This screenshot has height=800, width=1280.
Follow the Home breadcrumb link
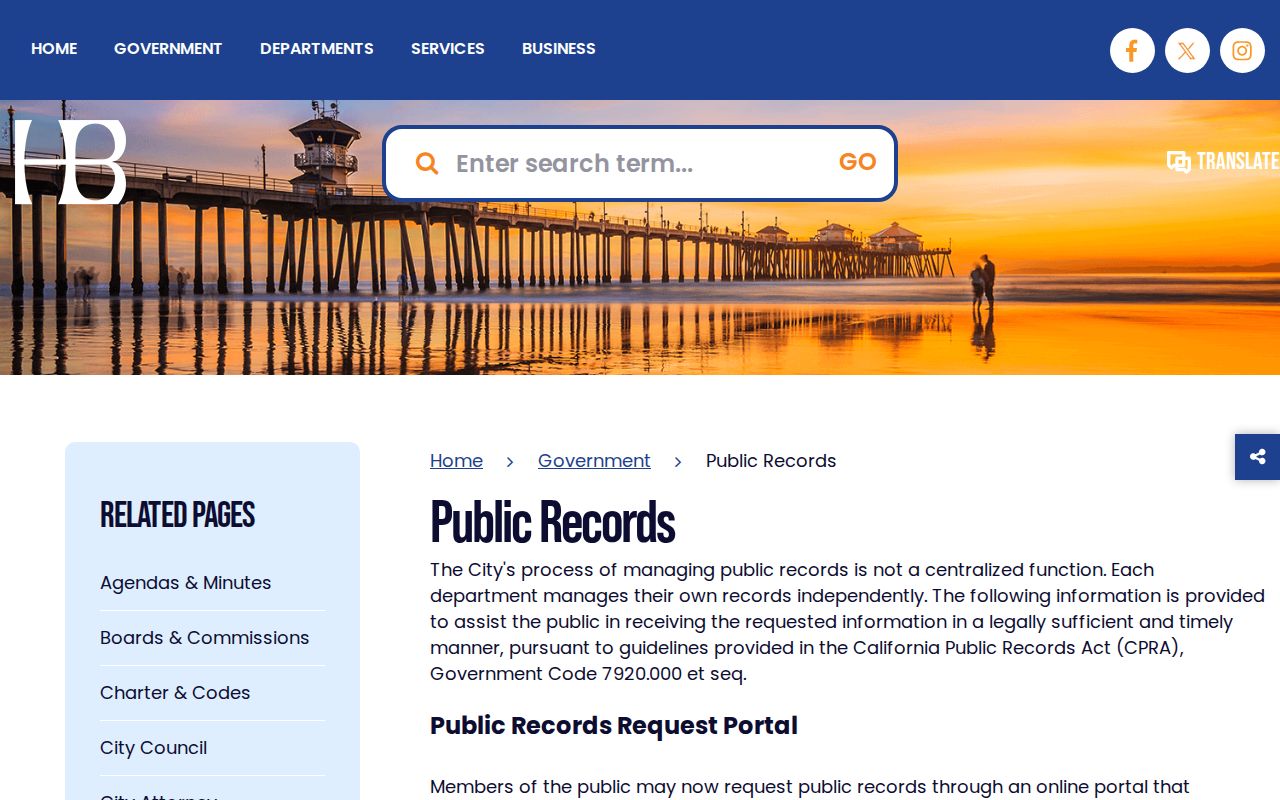456,461
